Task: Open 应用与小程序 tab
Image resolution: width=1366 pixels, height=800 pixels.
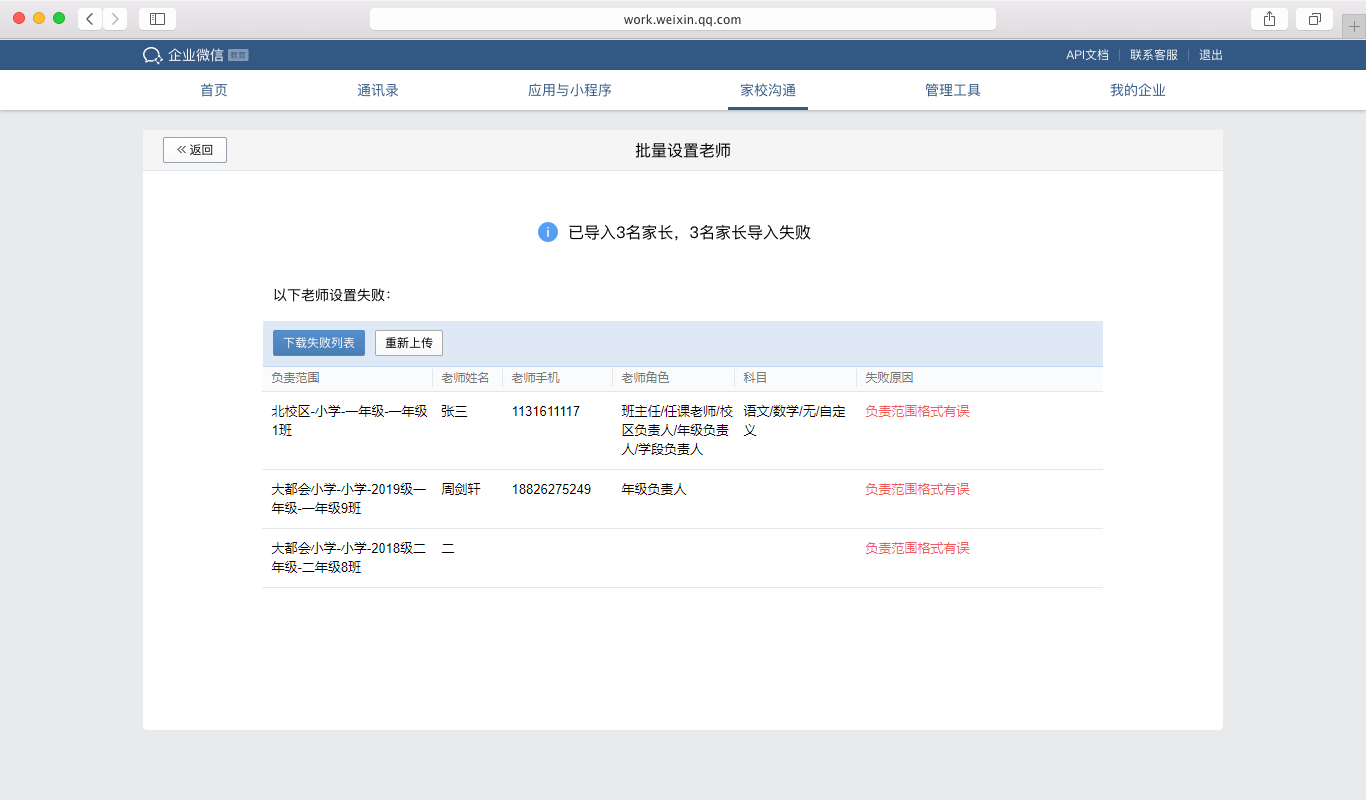Action: pyautogui.click(x=570, y=90)
